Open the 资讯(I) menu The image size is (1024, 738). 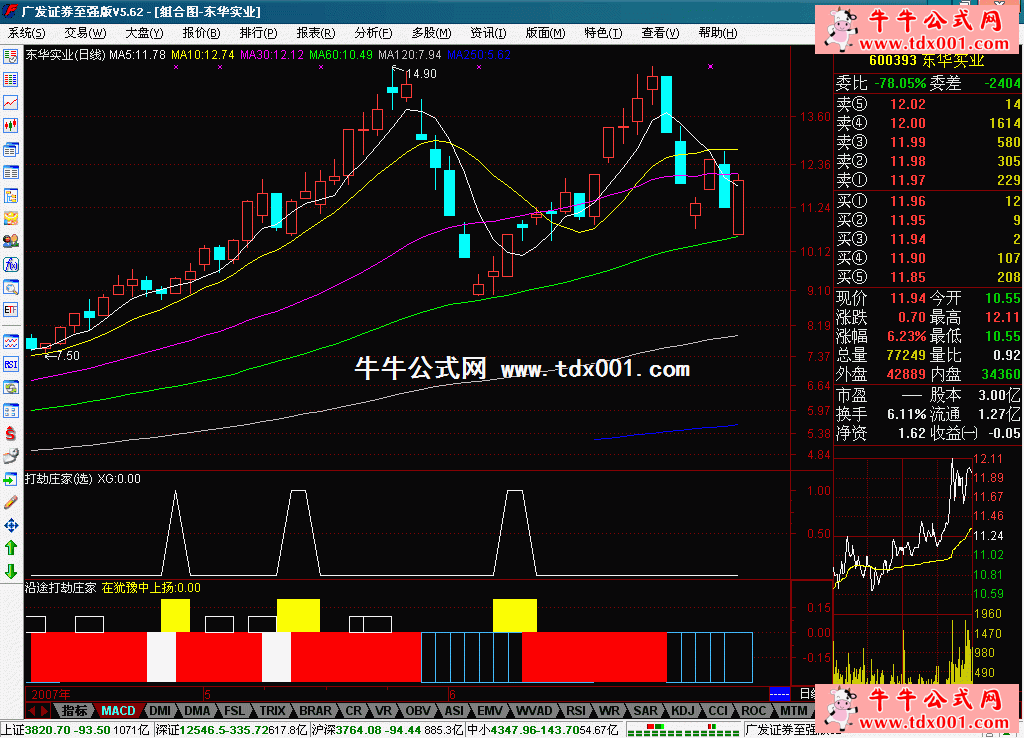[x=488, y=33]
